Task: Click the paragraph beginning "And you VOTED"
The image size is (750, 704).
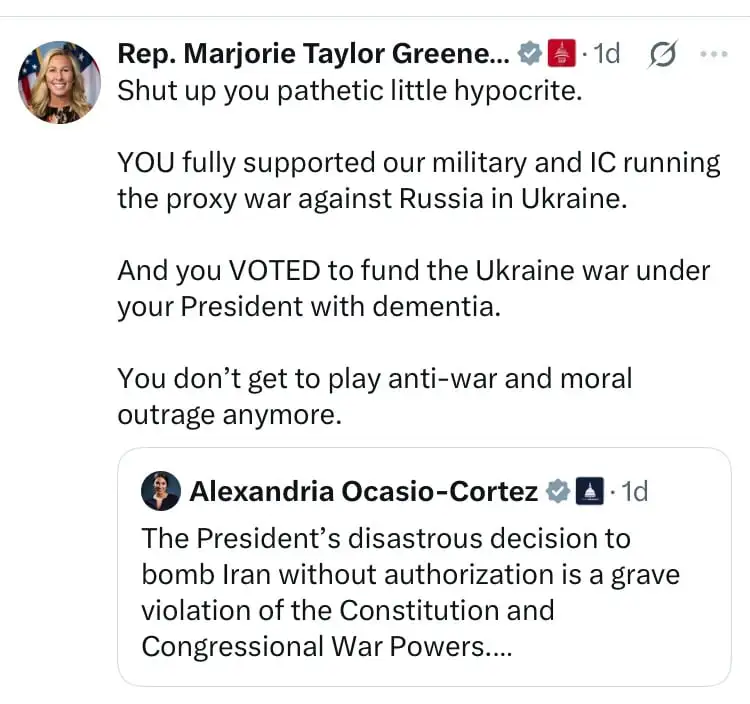Action: (x=413, y=288)
